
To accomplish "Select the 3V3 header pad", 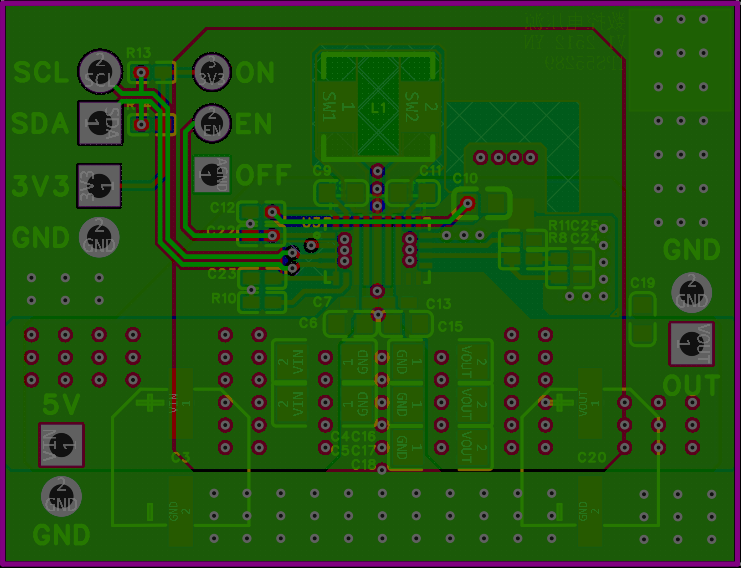I will click(x=99, y=186).
